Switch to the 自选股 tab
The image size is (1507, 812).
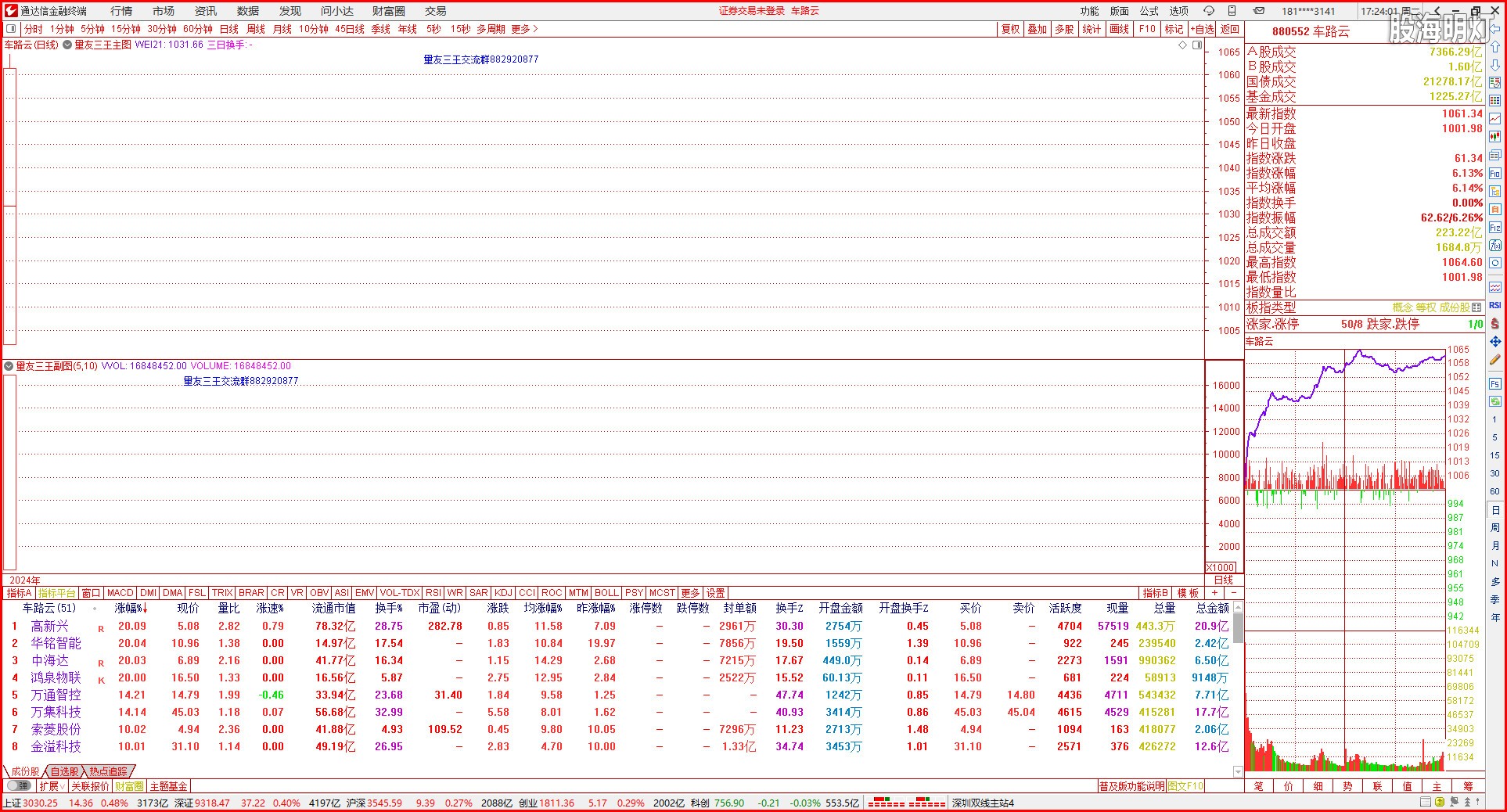coord(64,771)
